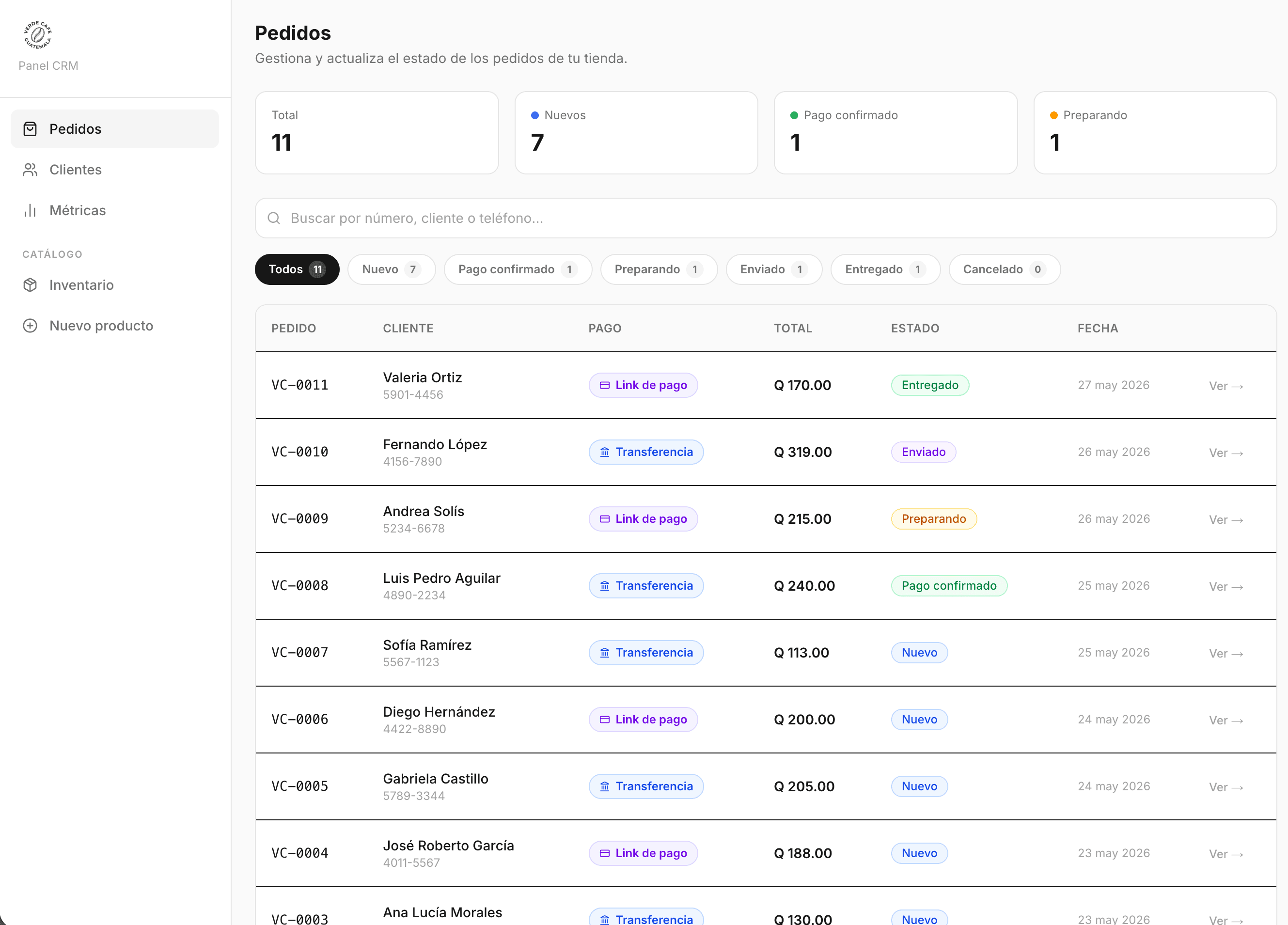View details of order VC-0009
Screen dimensions: 1288x925
click(1226, 520)
